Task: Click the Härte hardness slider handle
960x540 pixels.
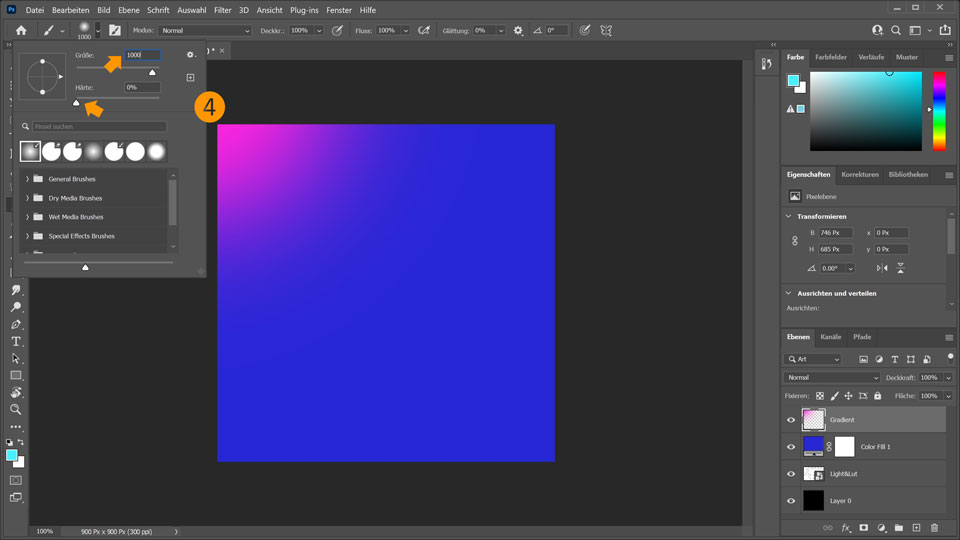Action: 76,102
